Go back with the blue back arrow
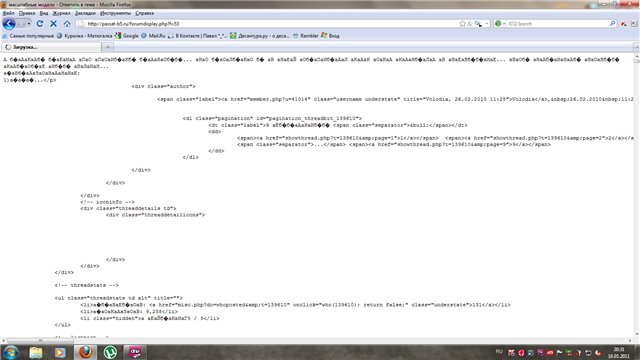The image size is (640, 360). click(x=9, y=24)
